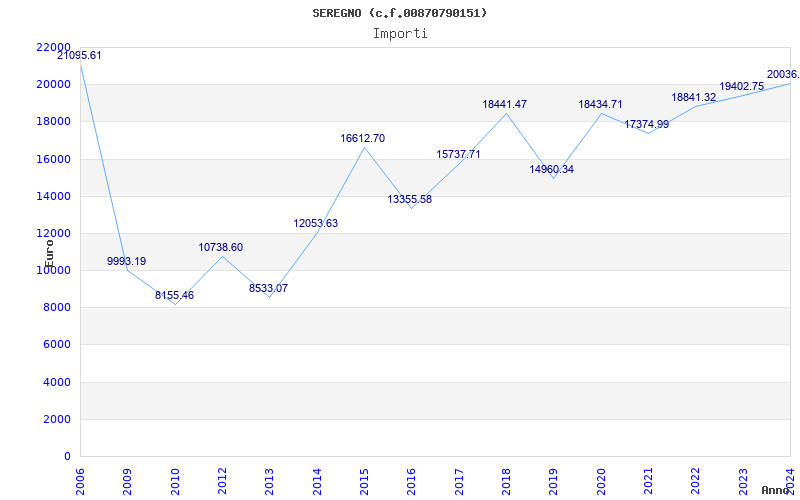
Task: Click the 2023 x-axis year label
Action: pyautogui.click(x=743, y=481)
